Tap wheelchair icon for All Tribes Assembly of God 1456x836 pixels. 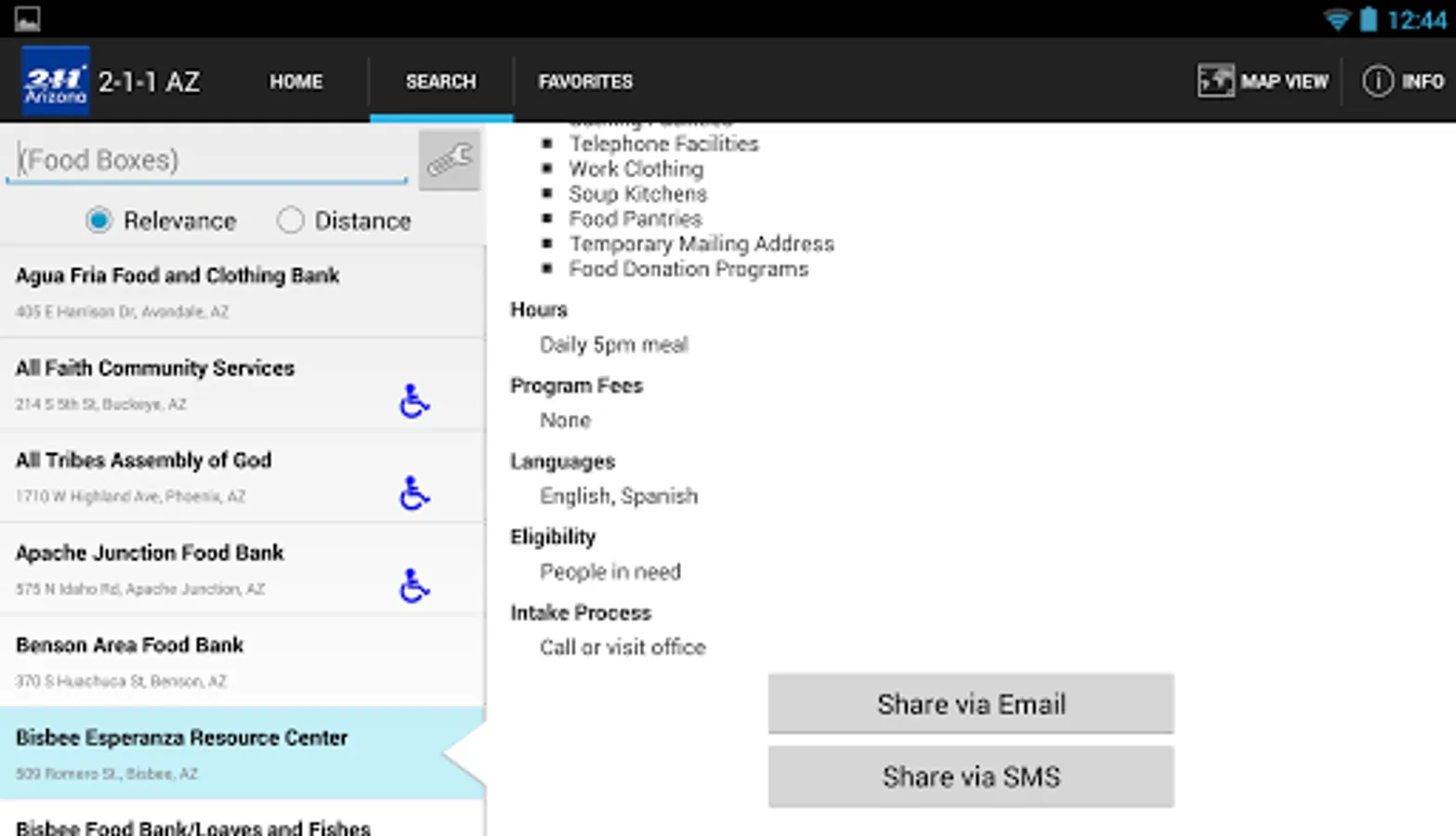point(414,493)
